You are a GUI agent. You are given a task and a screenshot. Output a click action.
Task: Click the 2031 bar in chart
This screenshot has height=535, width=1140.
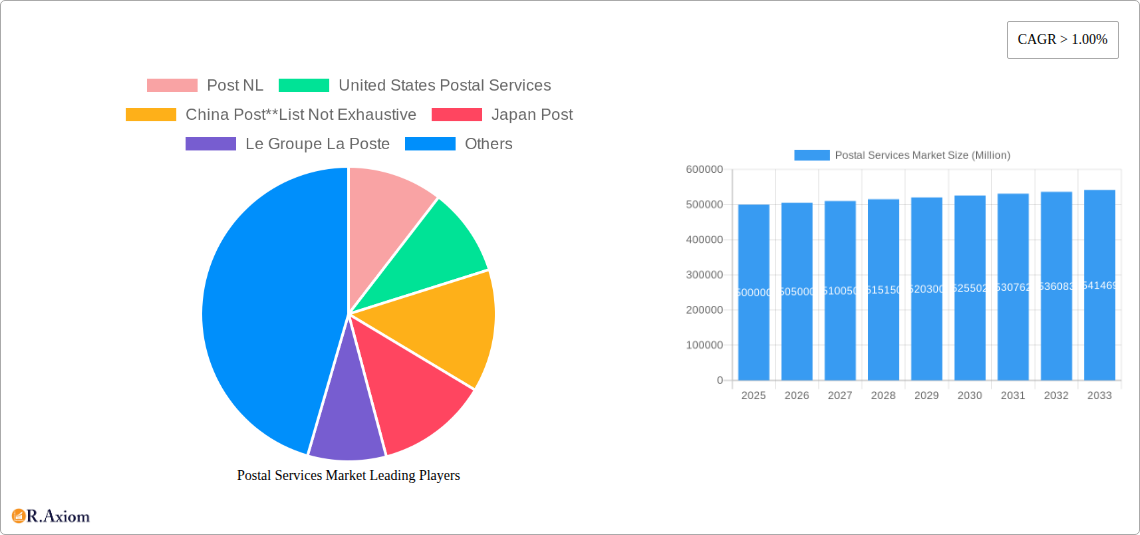(1013, 287)
